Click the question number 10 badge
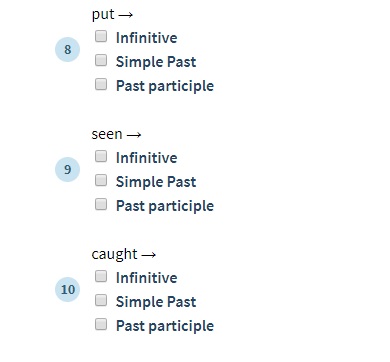390x362 pixels. tap(68, 289)
